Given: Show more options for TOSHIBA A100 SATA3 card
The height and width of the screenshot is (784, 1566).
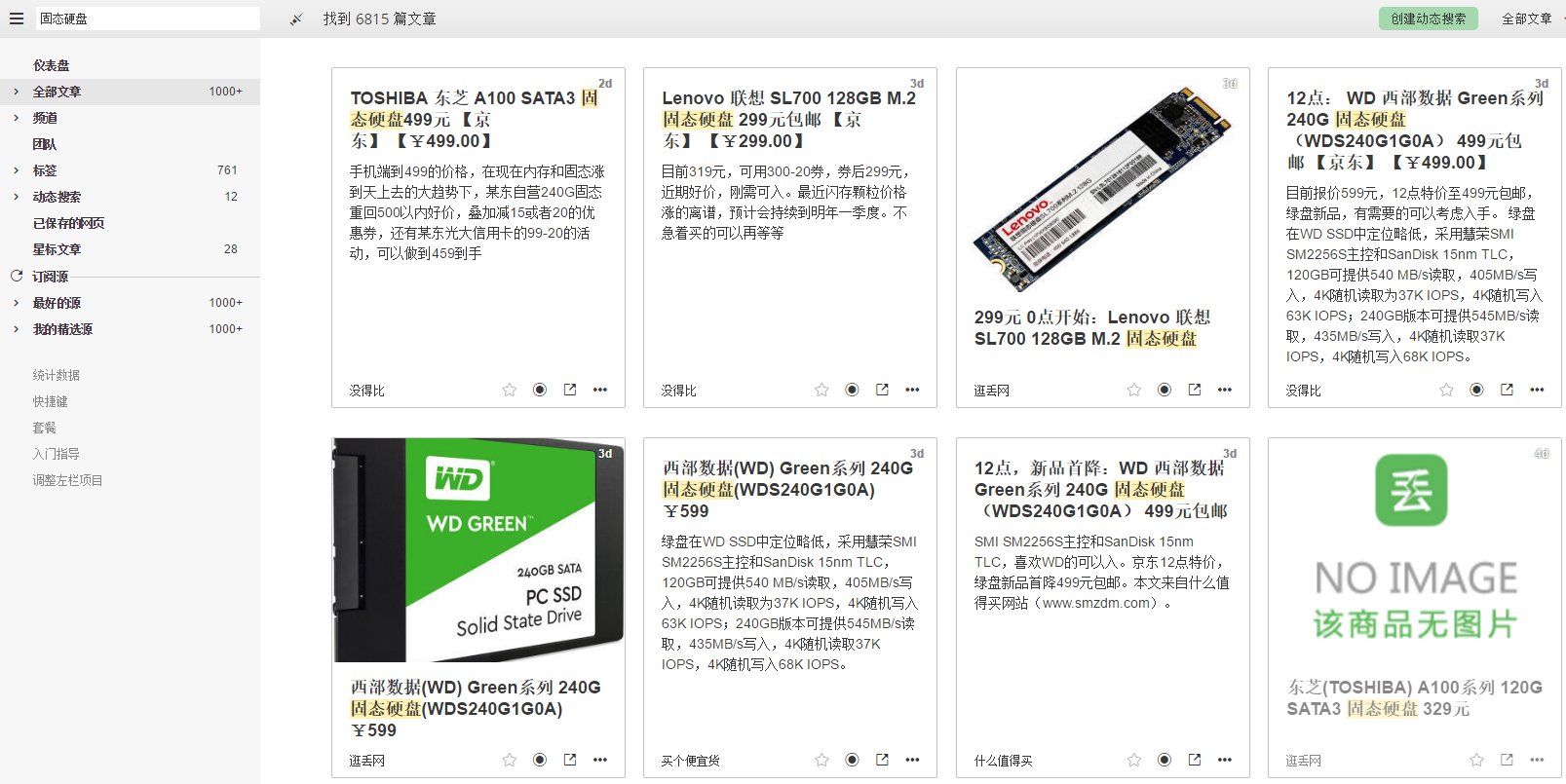Looking at the screenshot, I should (x=600, y=390).
